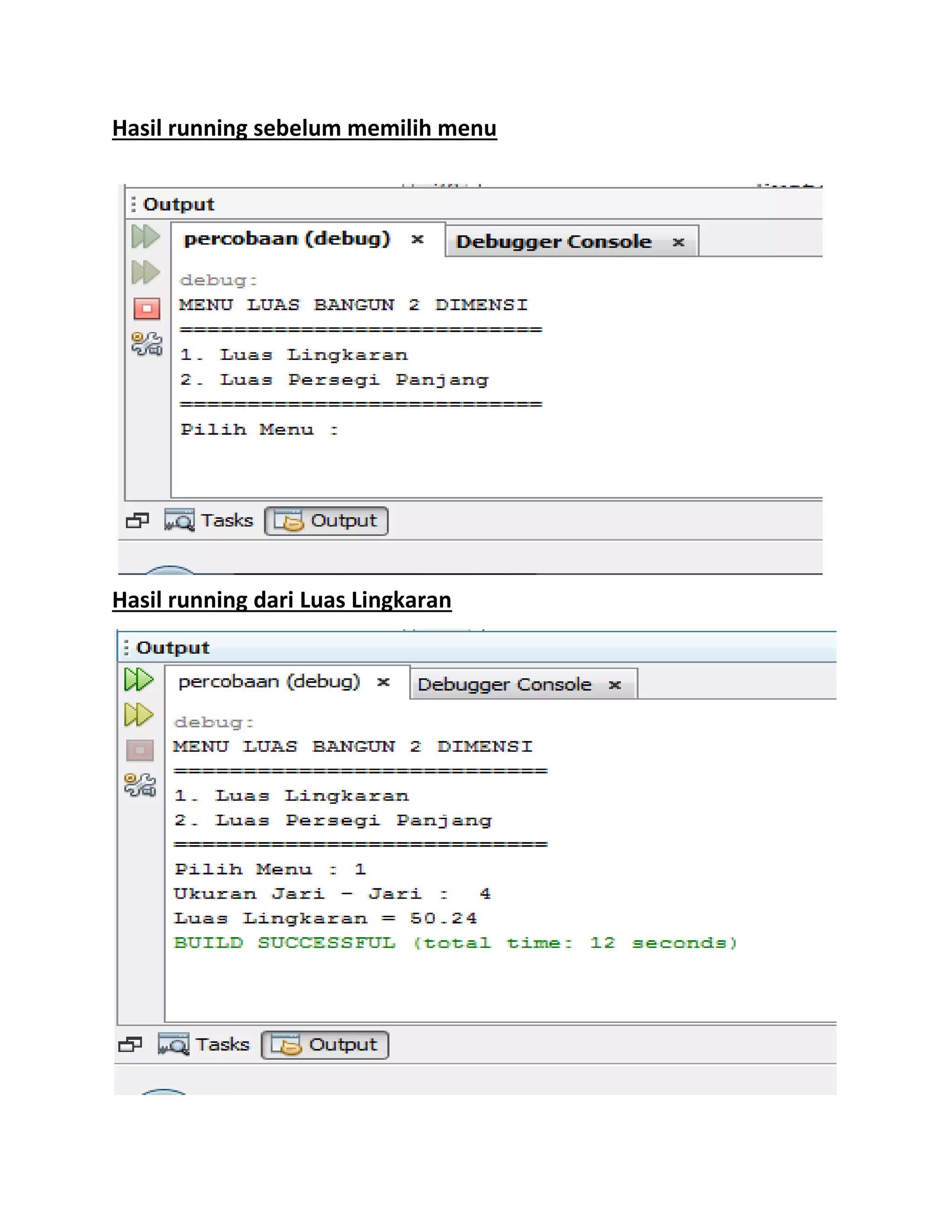This screenshot has height=1232, width=952.
Task: Click disabled stop icon in second Output panel
Action: 140,750
